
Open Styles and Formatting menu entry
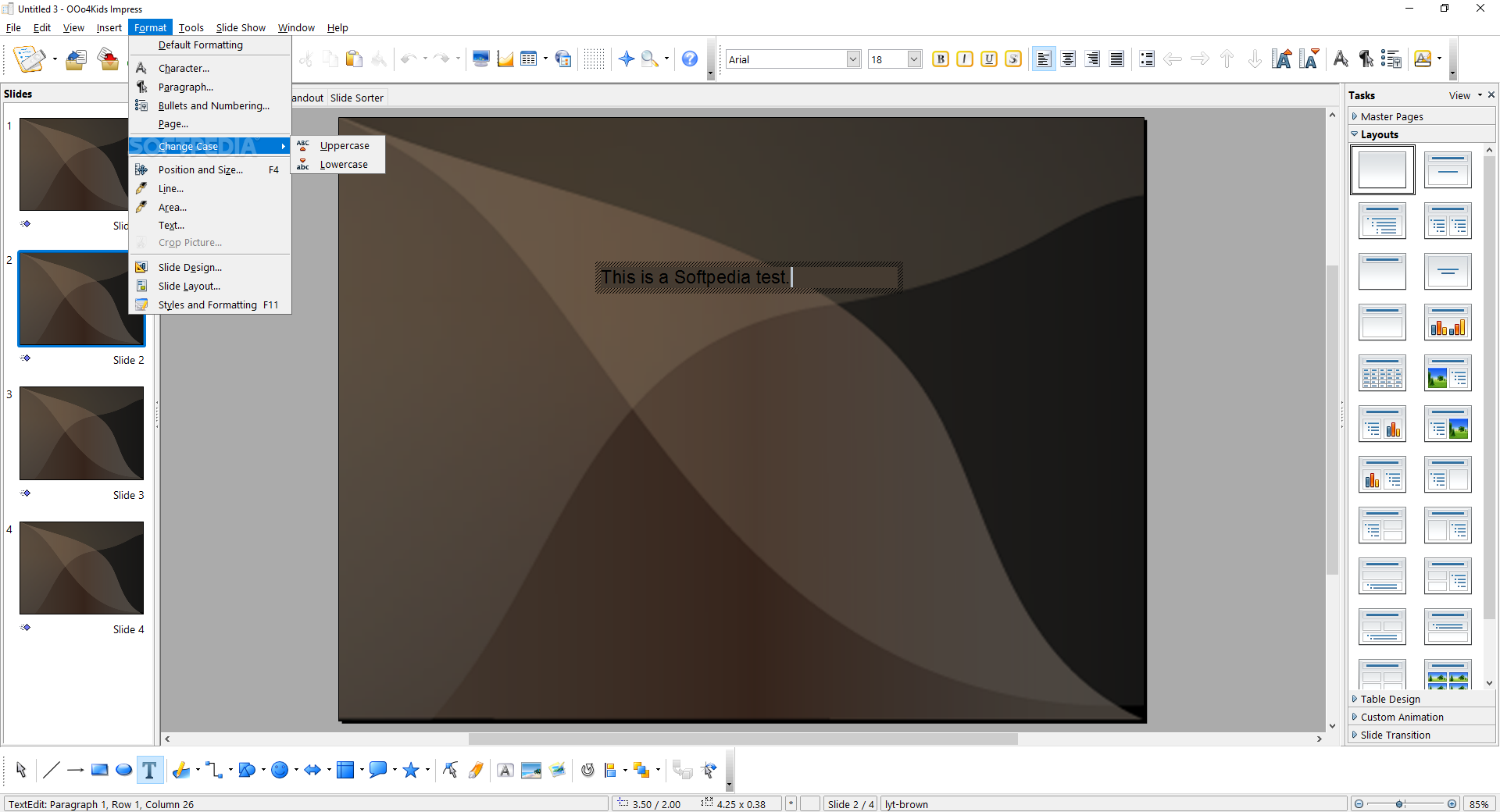pyautogui.click(x=210, y=304)
